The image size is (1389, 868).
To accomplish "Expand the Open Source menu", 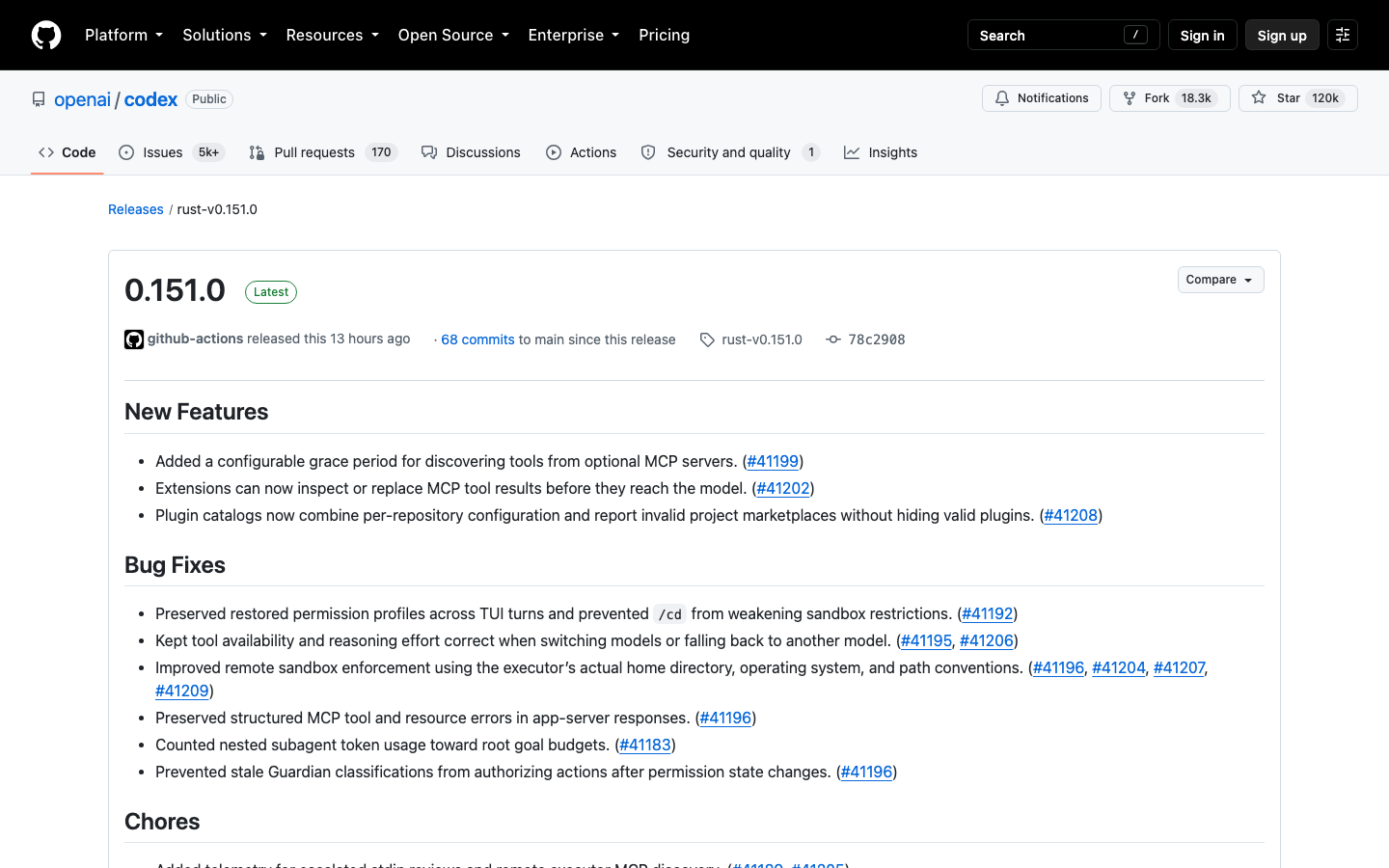I will click(453, 35).
